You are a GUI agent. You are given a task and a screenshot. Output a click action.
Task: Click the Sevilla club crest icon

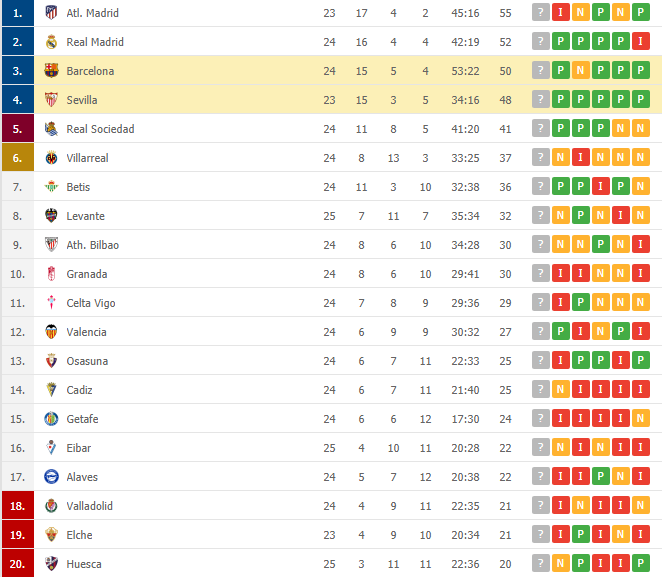pos(51,100)
